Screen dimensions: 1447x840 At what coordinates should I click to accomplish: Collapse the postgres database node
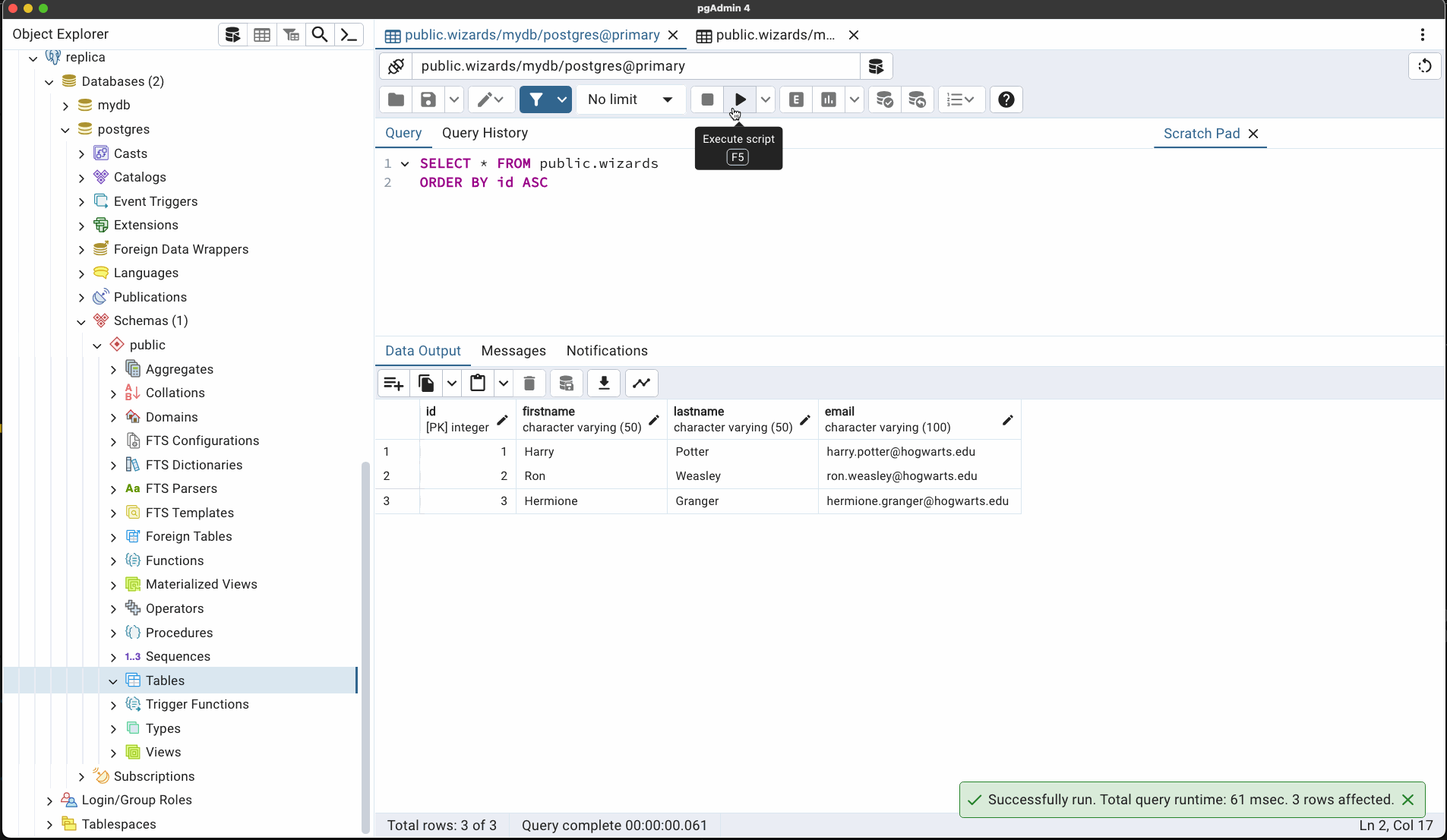click(x=65, y=130)
